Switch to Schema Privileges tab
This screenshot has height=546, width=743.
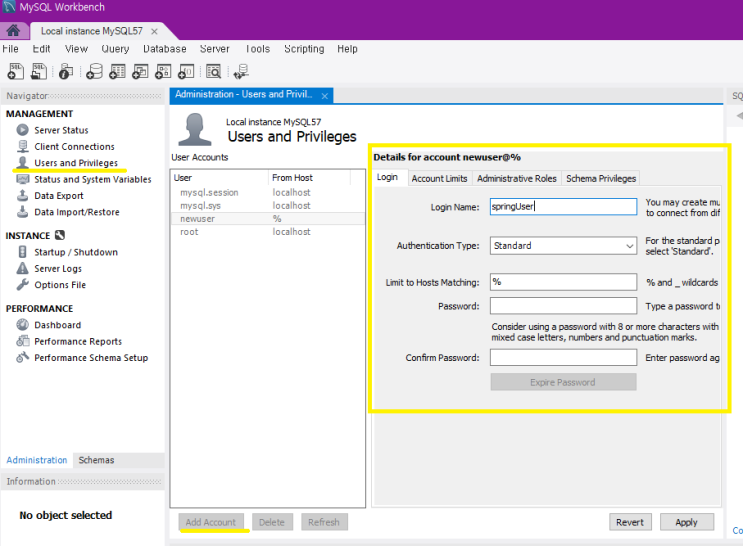coord(601,178)
